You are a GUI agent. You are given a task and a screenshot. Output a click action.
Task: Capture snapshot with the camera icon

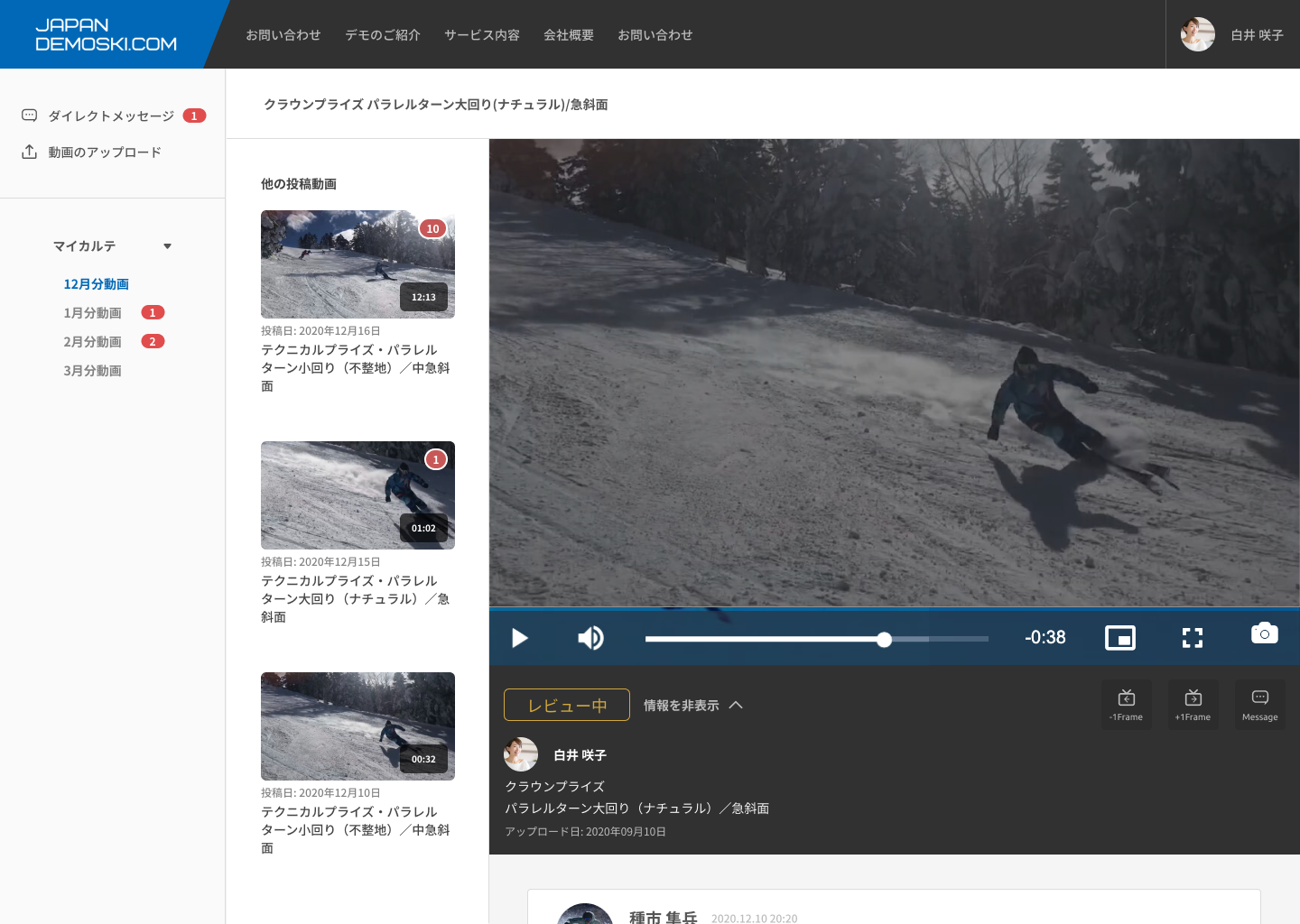pyautogui.click(x=1264, y=633)
